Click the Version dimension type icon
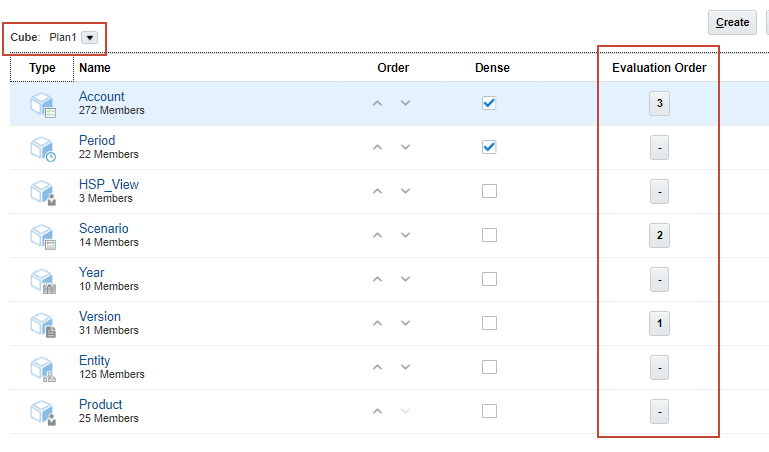769x452 pixels. tap(42, 324)
